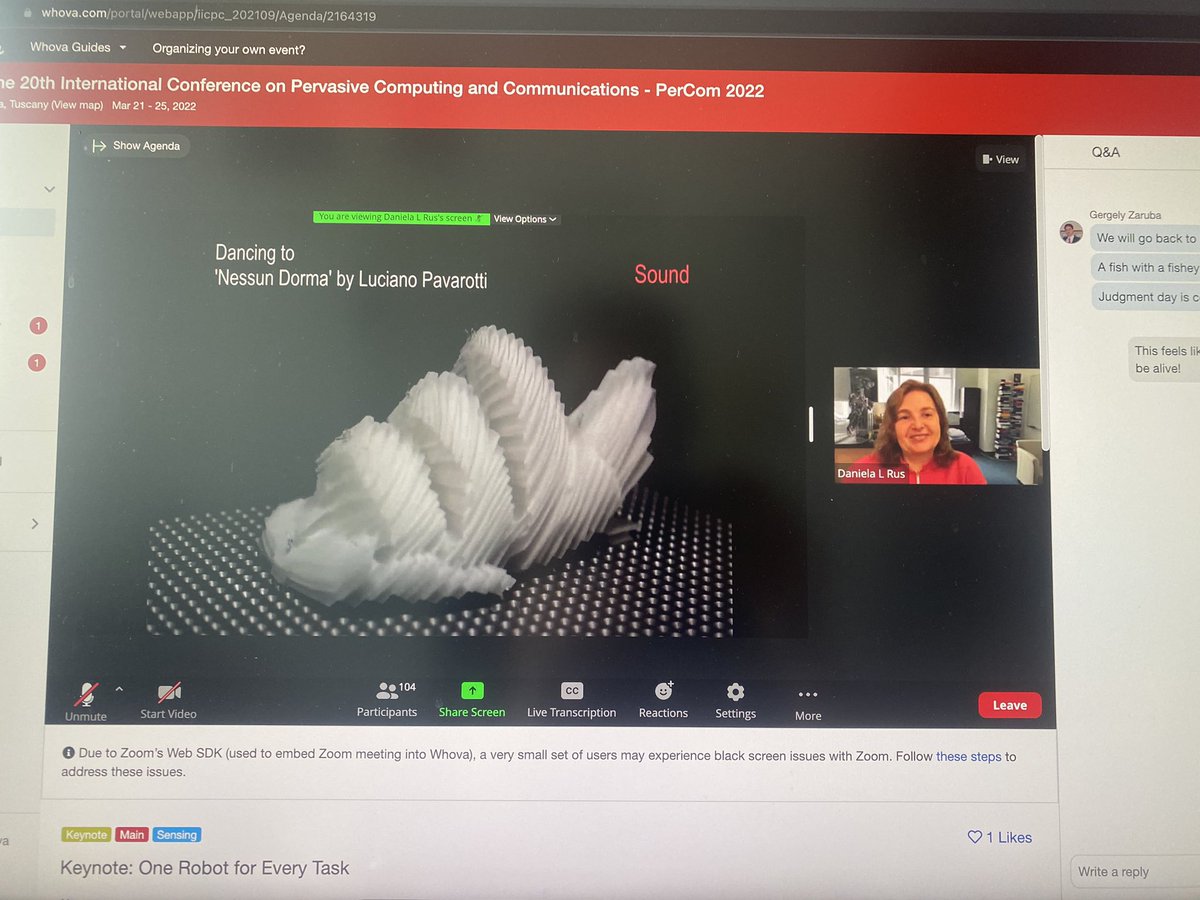Click 'Keynote: One Robot for Every Task' title

point(205,867)
